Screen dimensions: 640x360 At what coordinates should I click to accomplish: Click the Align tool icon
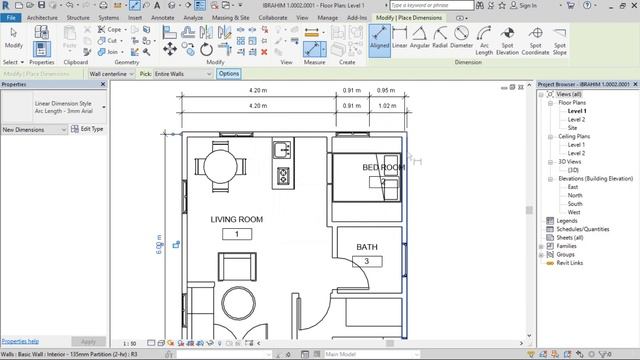coord(169,32)
